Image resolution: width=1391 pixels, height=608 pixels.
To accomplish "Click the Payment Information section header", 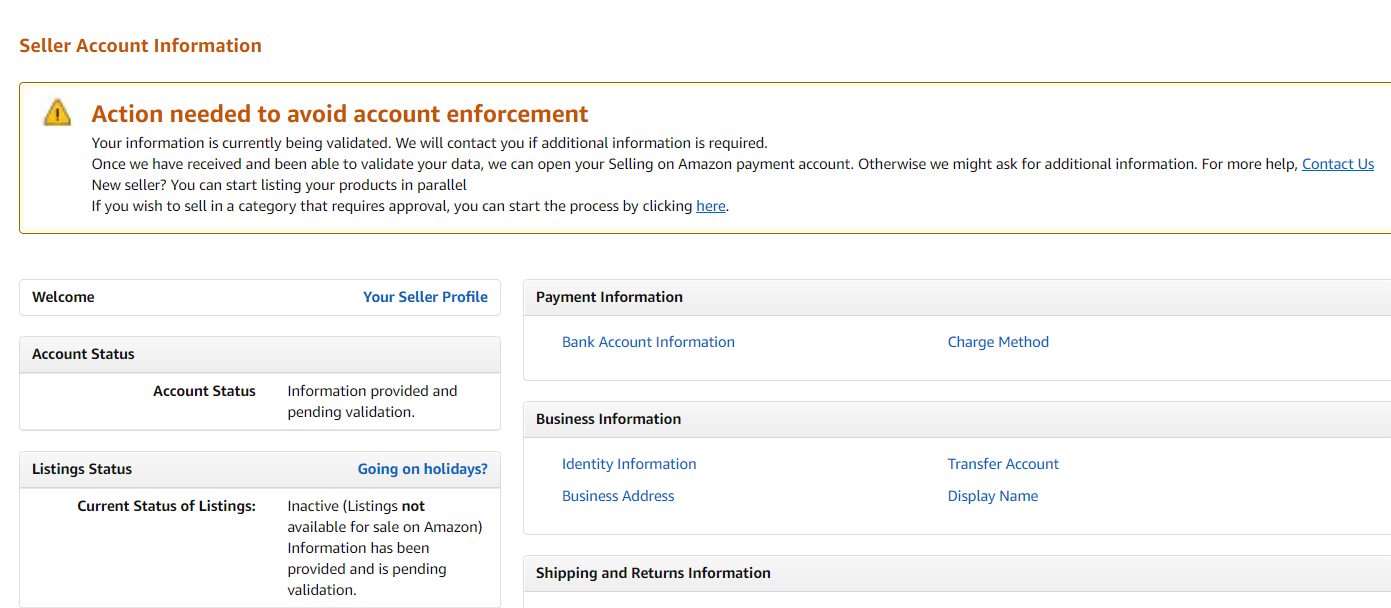I will tap(609, 297).
